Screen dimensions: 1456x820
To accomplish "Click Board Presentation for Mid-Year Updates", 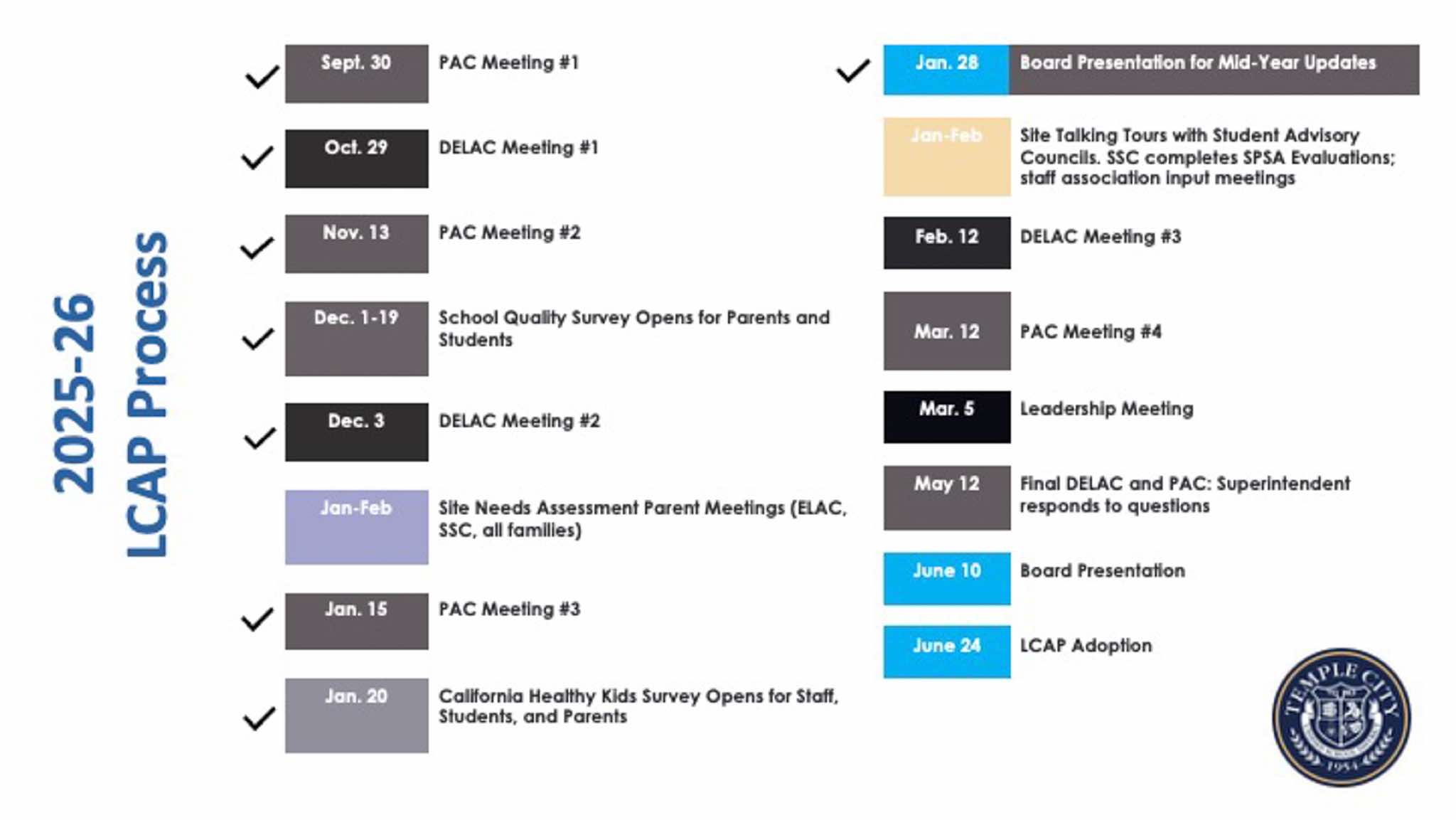I will coord(1198,63).
